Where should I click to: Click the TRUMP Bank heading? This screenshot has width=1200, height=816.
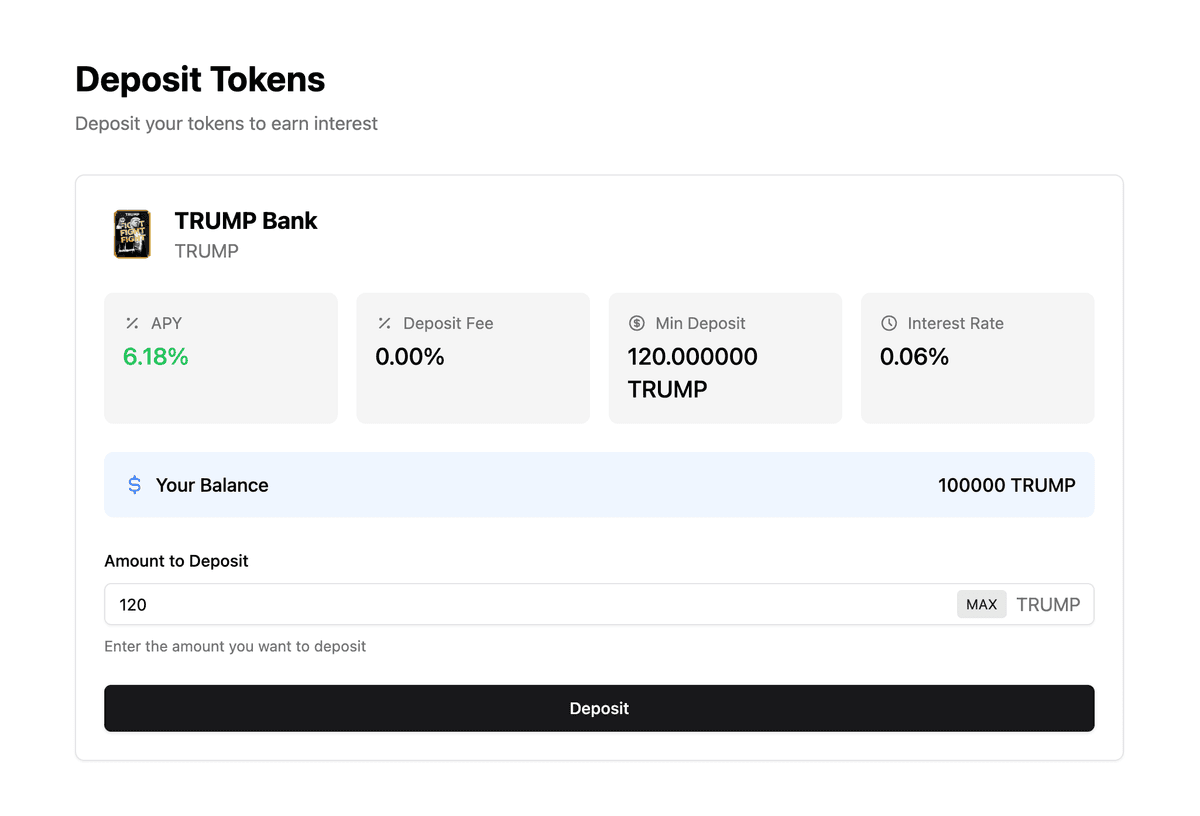tap(246, 221)
